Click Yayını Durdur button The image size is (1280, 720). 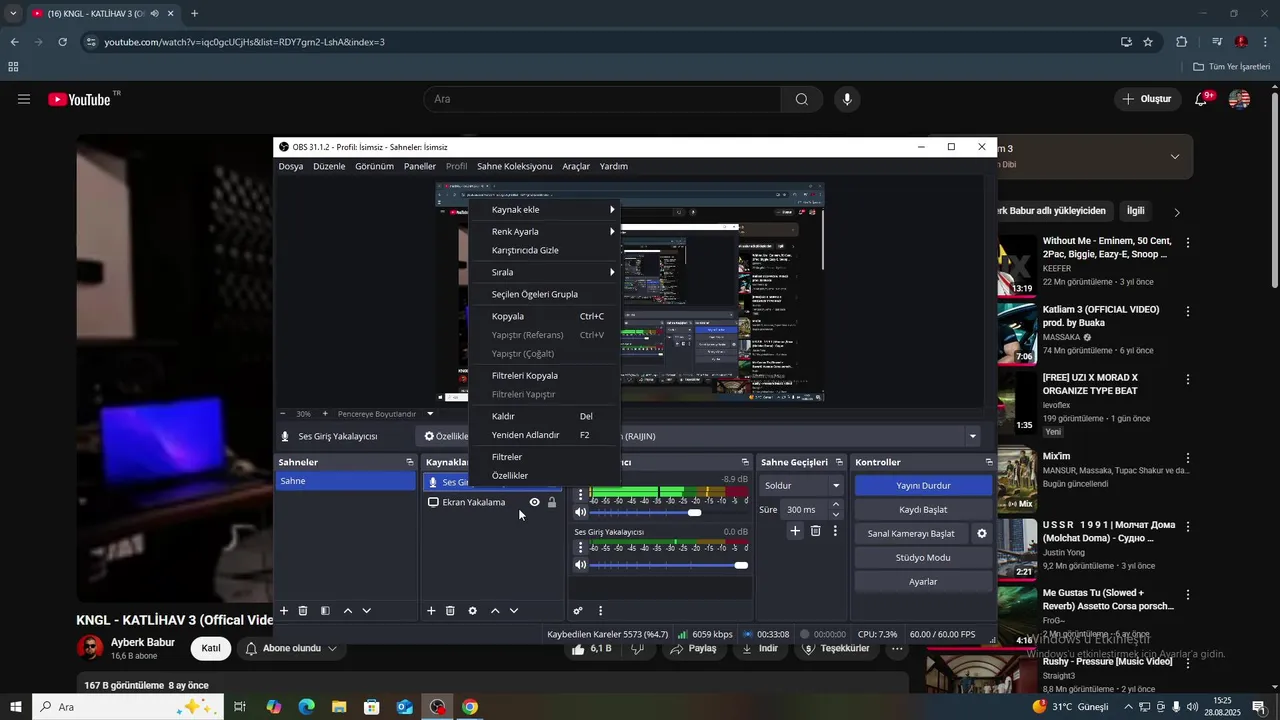[x=923, y=485]
